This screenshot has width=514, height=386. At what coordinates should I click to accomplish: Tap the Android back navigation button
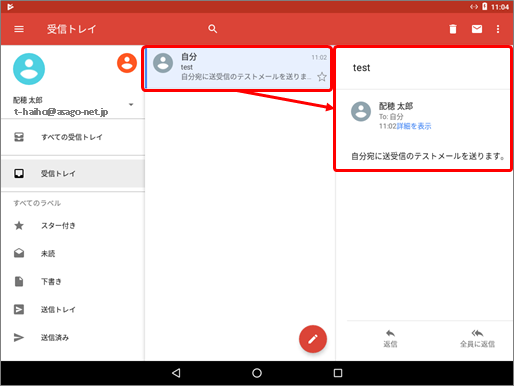click(176, 373)
